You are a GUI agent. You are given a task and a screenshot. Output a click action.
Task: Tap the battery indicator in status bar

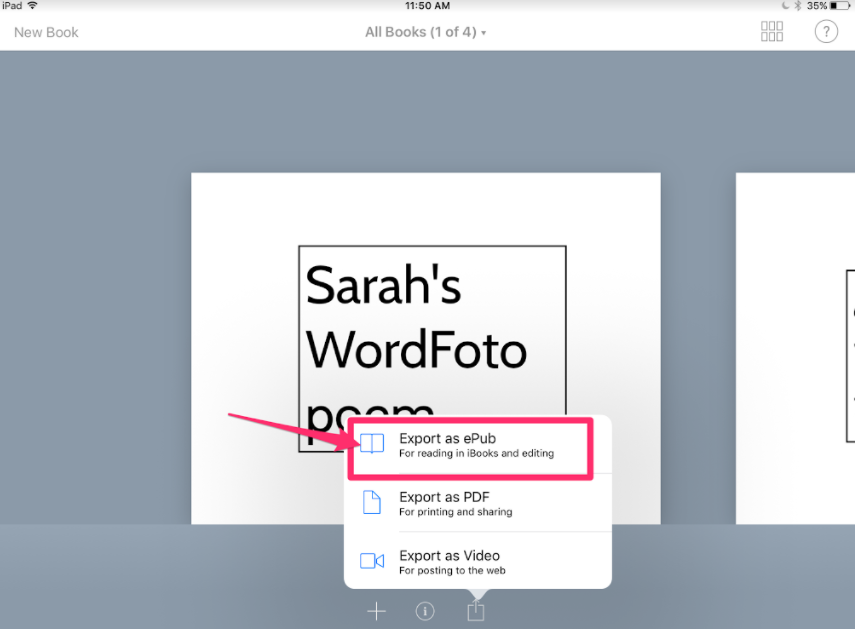click(x=840, y=5)
